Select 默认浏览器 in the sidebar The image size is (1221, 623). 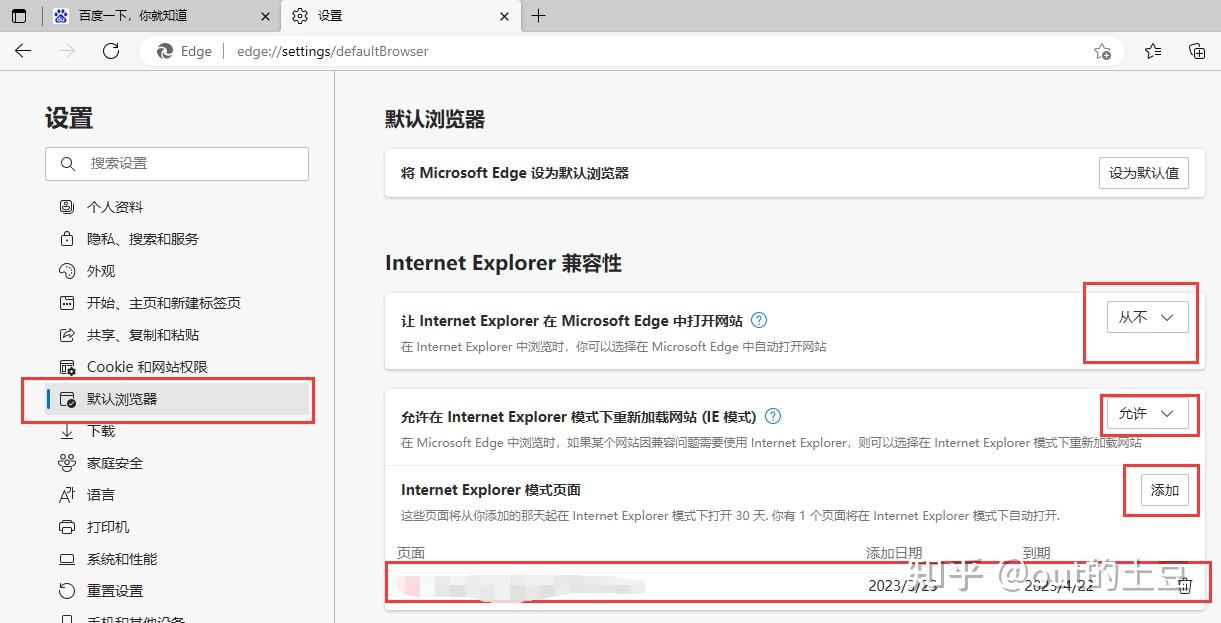pos(177,399)
